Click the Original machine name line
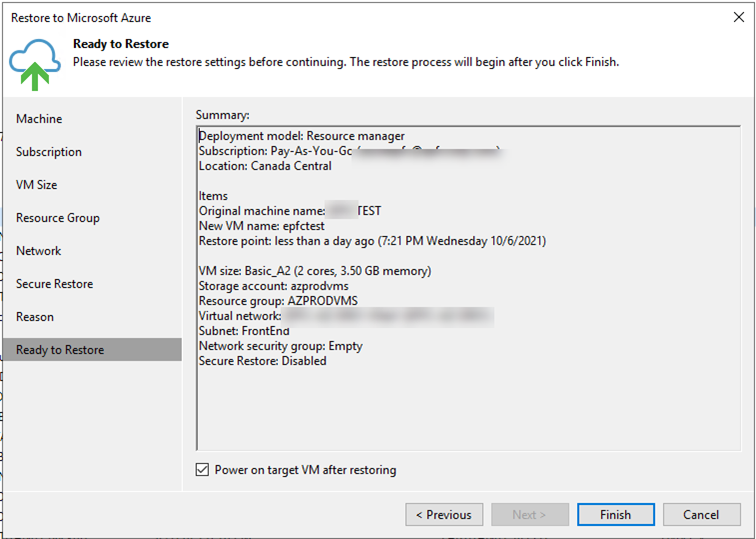 (290, 211)
